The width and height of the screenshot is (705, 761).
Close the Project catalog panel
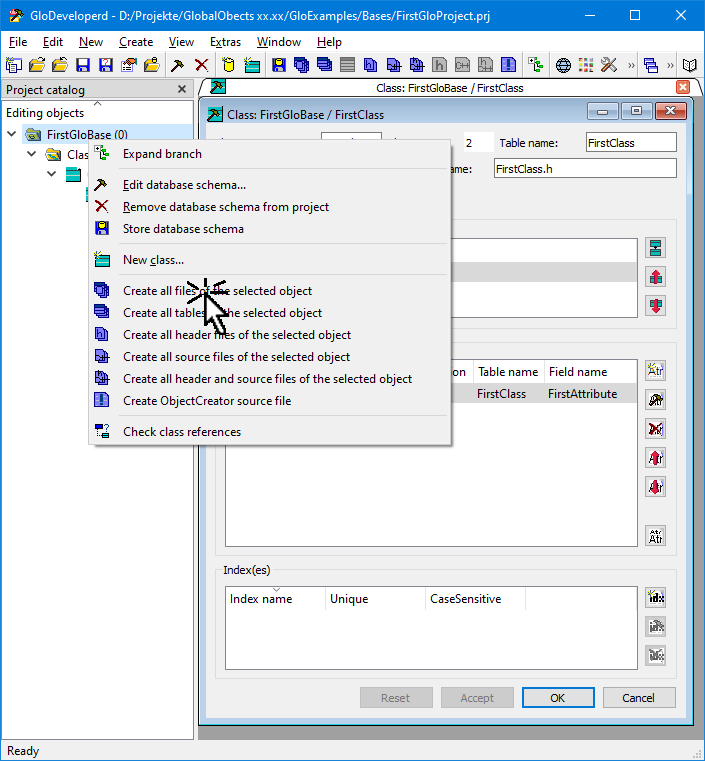click(x=182, y=89)
